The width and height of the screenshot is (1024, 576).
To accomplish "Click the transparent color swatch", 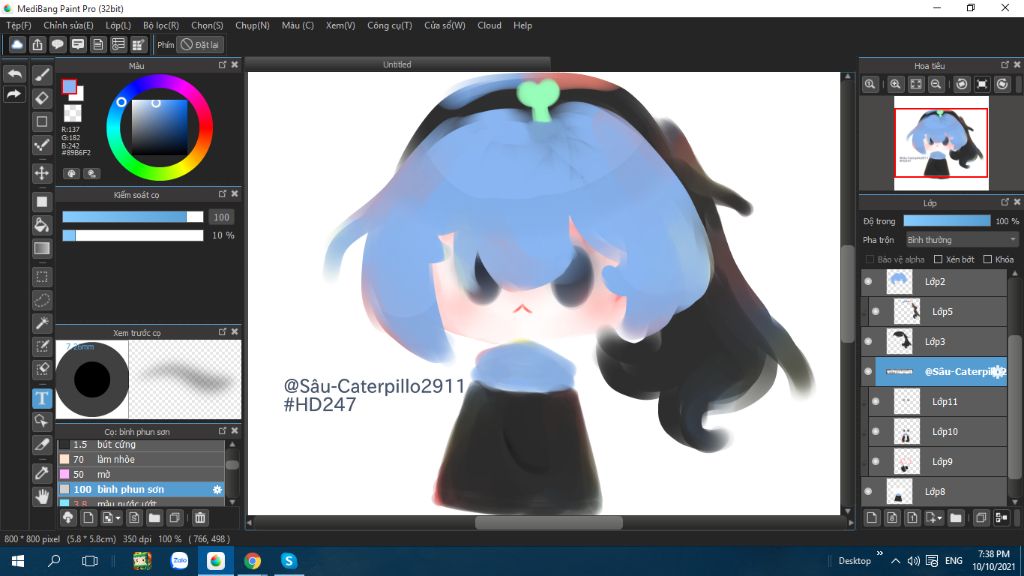I will 72,113.
